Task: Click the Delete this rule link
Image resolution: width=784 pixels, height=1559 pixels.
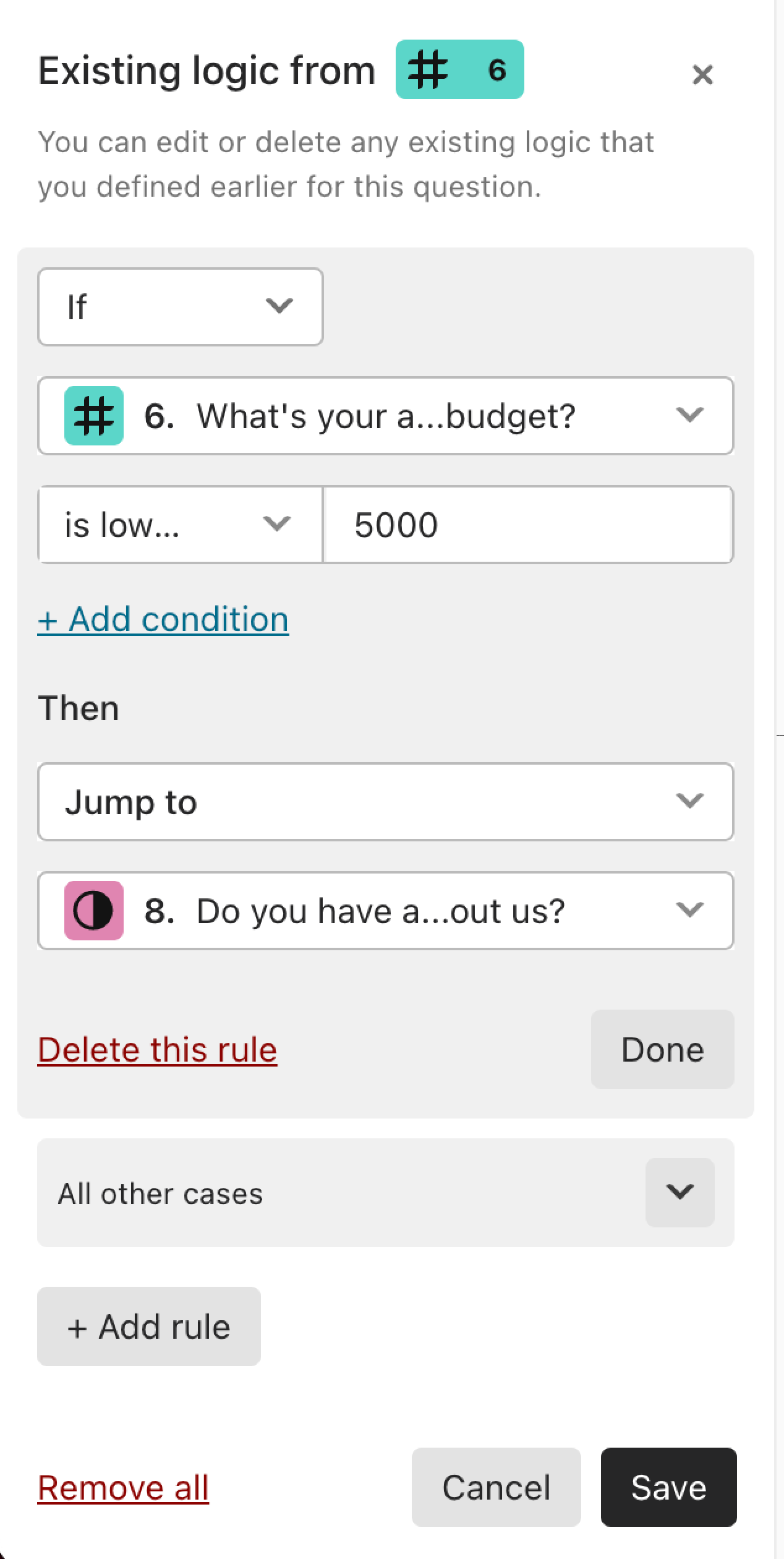Action: pos(158,1050)
